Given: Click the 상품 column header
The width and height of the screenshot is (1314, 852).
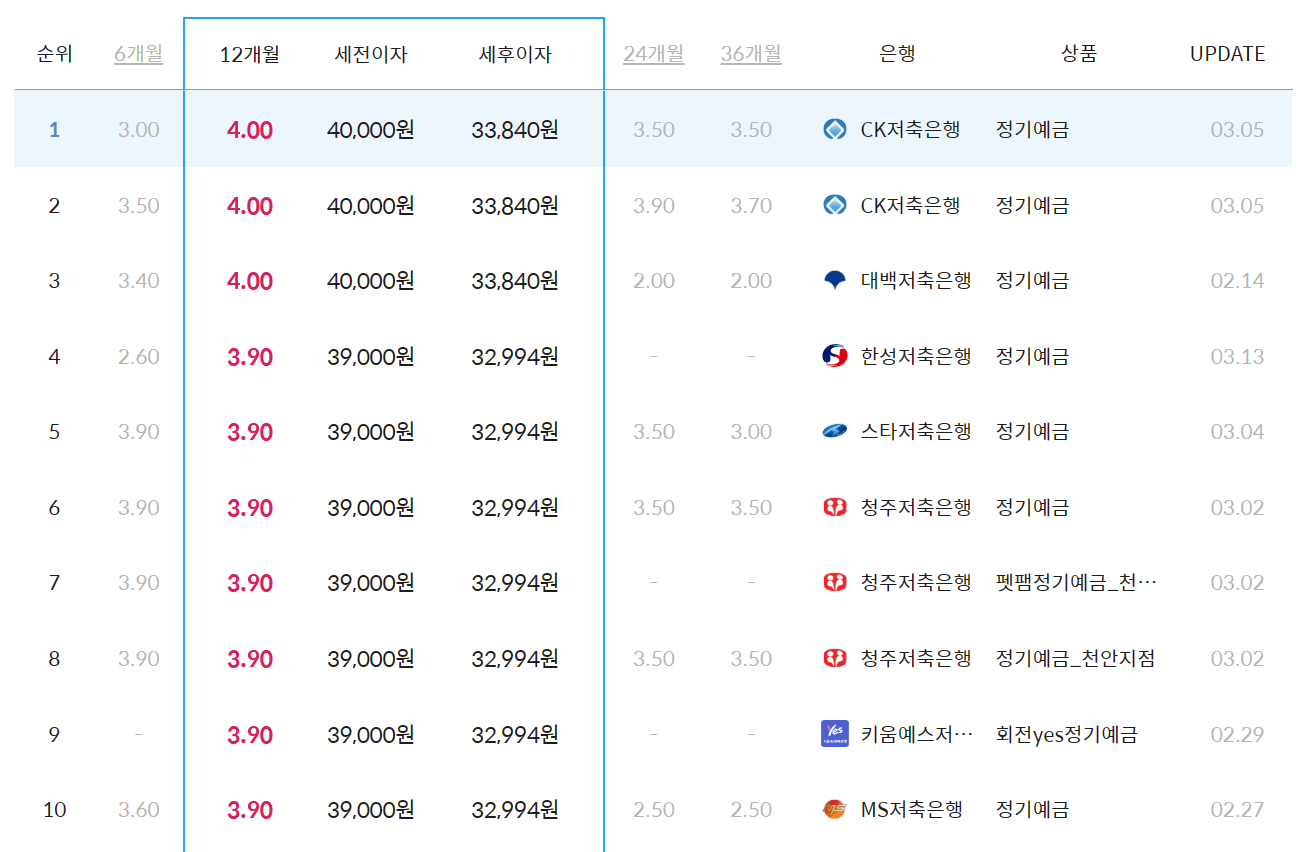Looking at the screenshot, I should (x=1079, y=54).
